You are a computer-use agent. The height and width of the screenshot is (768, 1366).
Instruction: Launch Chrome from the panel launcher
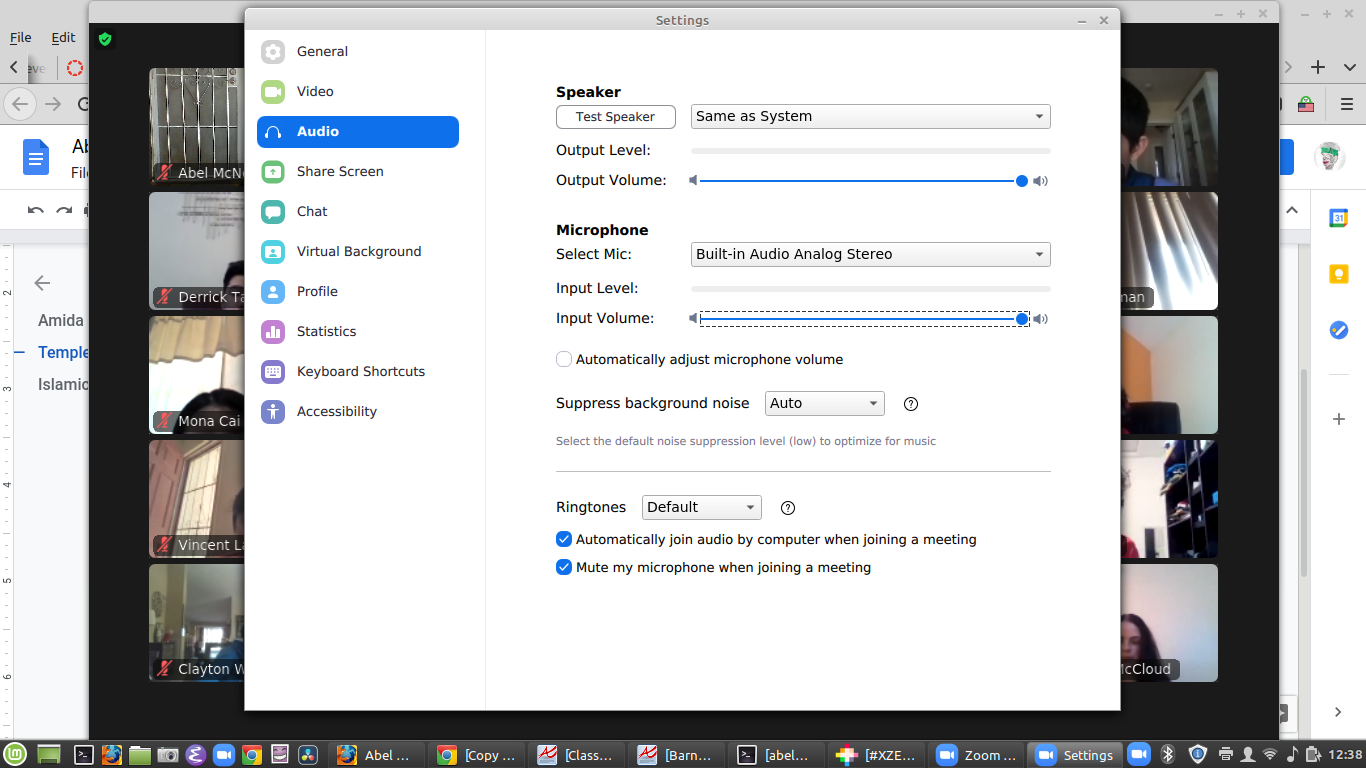click(x=252, y=755)
